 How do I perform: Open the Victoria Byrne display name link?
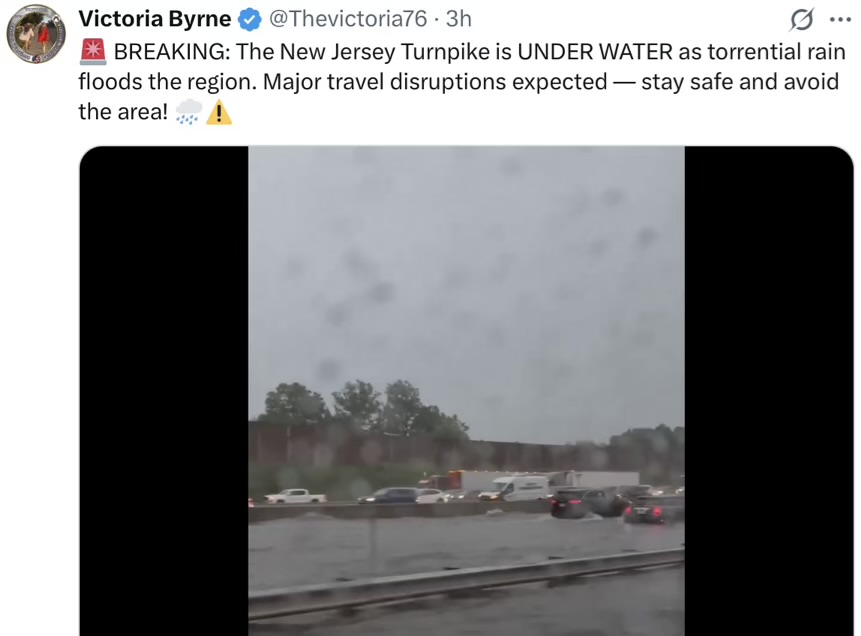[x=155, y=19]
